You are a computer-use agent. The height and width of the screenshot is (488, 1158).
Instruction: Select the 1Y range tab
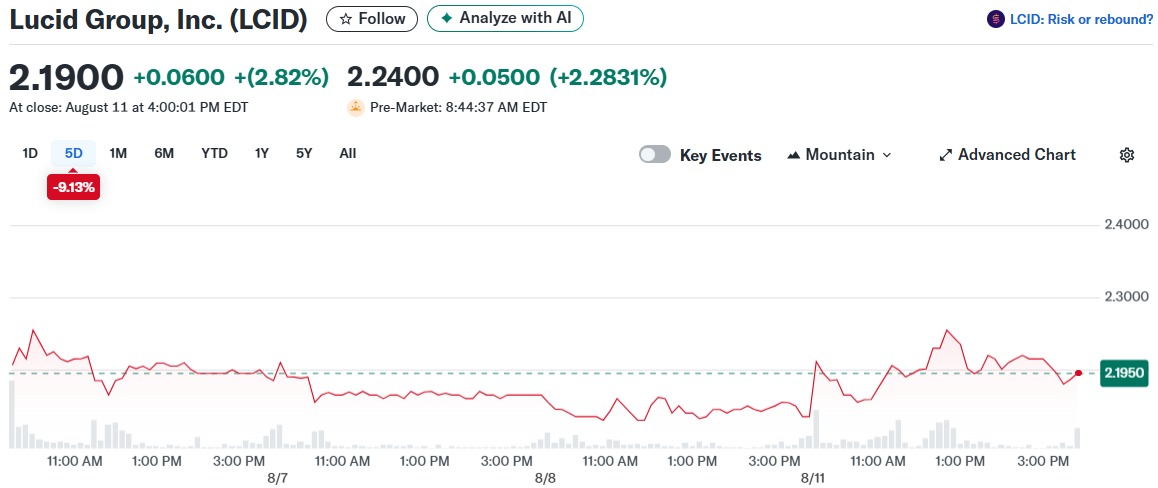coord(261,154)
